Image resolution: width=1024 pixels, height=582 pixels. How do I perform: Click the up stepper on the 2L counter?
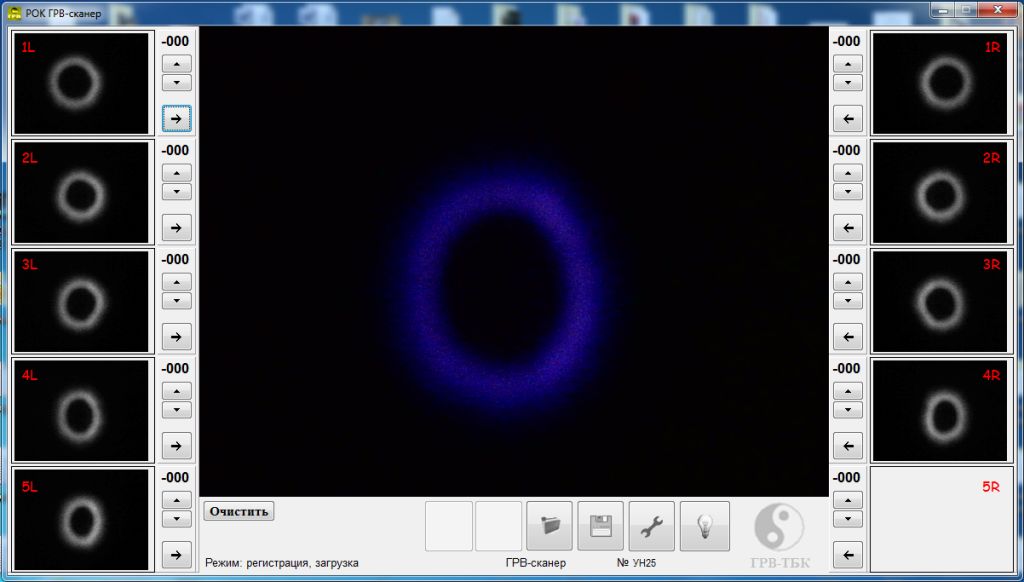point(176,172)
